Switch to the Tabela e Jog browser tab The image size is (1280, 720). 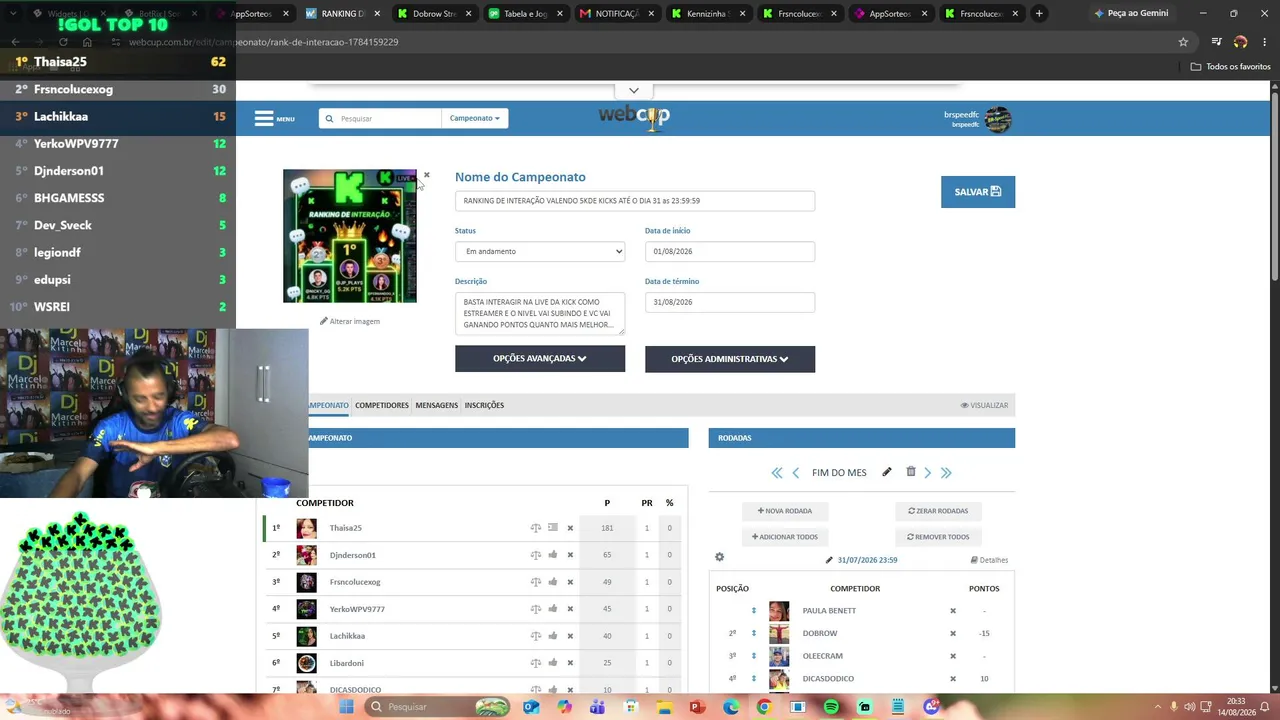[x=525, y=14]
